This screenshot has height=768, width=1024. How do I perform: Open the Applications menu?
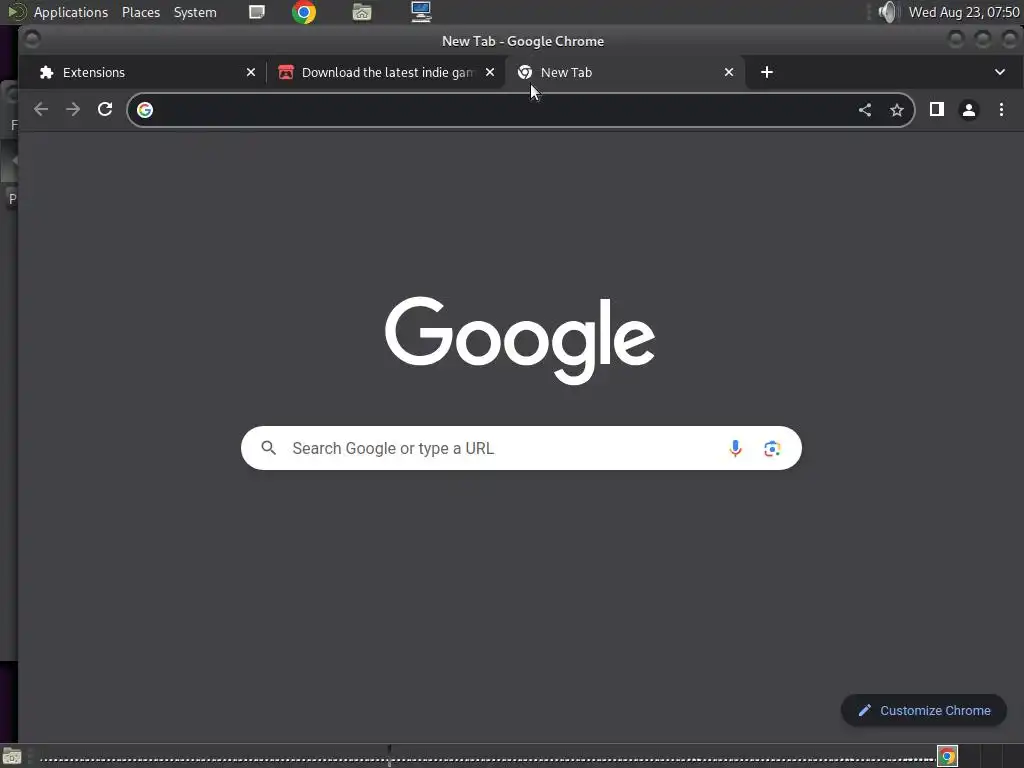(x=71, y=12)
